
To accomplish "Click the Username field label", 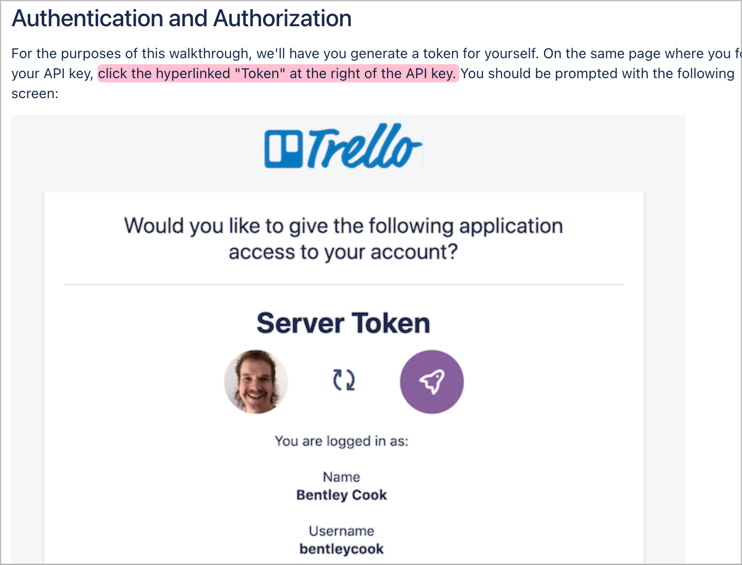I will 341,531.
